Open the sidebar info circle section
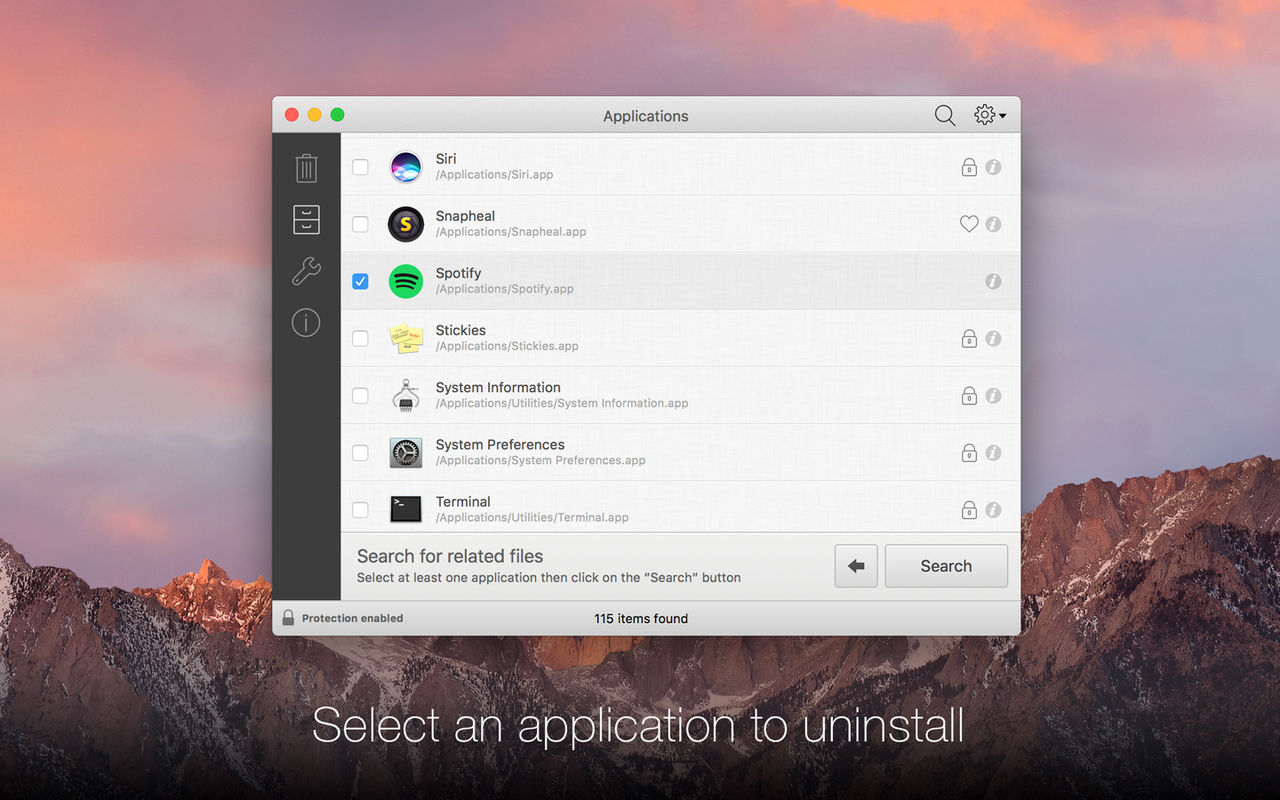1280x800 pixels. 306,322
